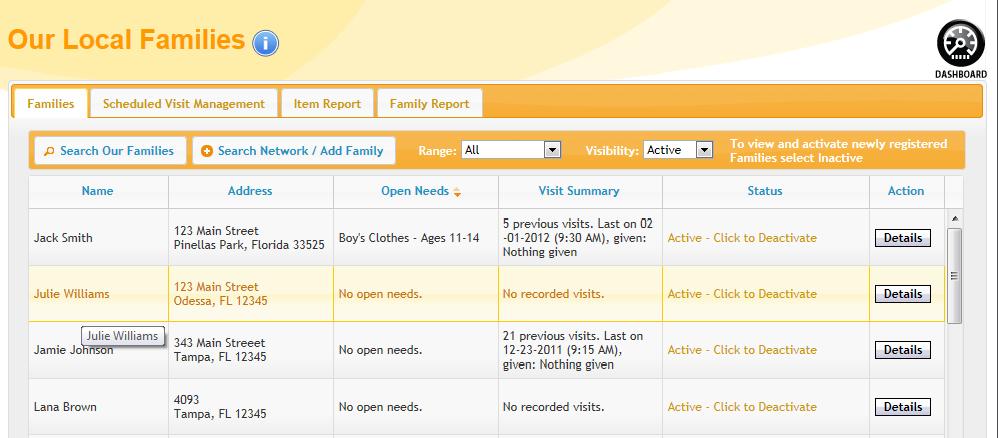Open Details for Jamie Johnson
The height and width of the screenshot is (438, 998).
tap(903, 350)
